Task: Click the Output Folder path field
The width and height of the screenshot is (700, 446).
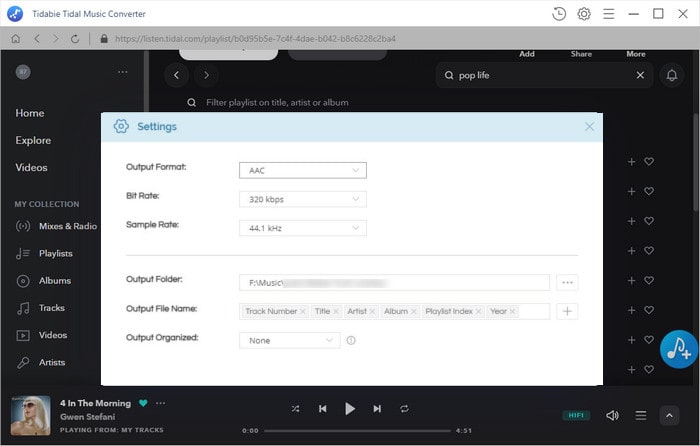Action: point(394,283)
